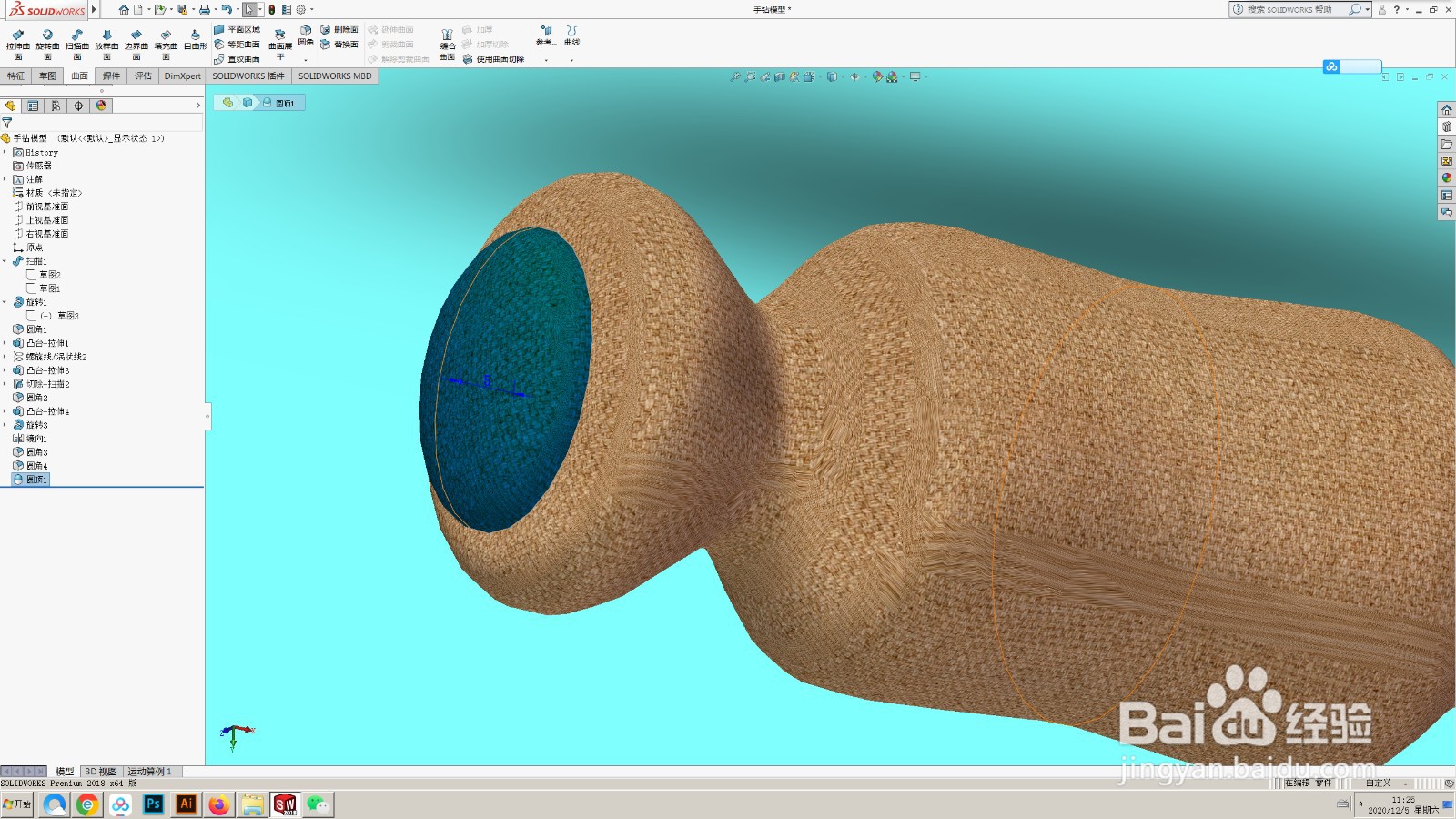Image resolution: width=1456 pixels, height=819 pixels.
Task: Open the DisplayManager color-ball tab
Action: coord(101,106)
